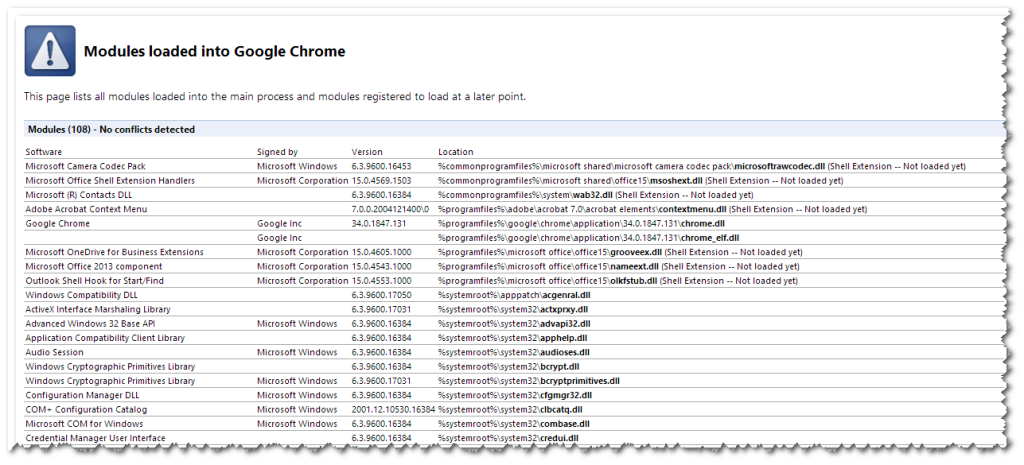Viewport: 1024px width, 465px height.
Task: Select 'COM+ Configuration Catalog' entry
Action: tap(86, 409)
